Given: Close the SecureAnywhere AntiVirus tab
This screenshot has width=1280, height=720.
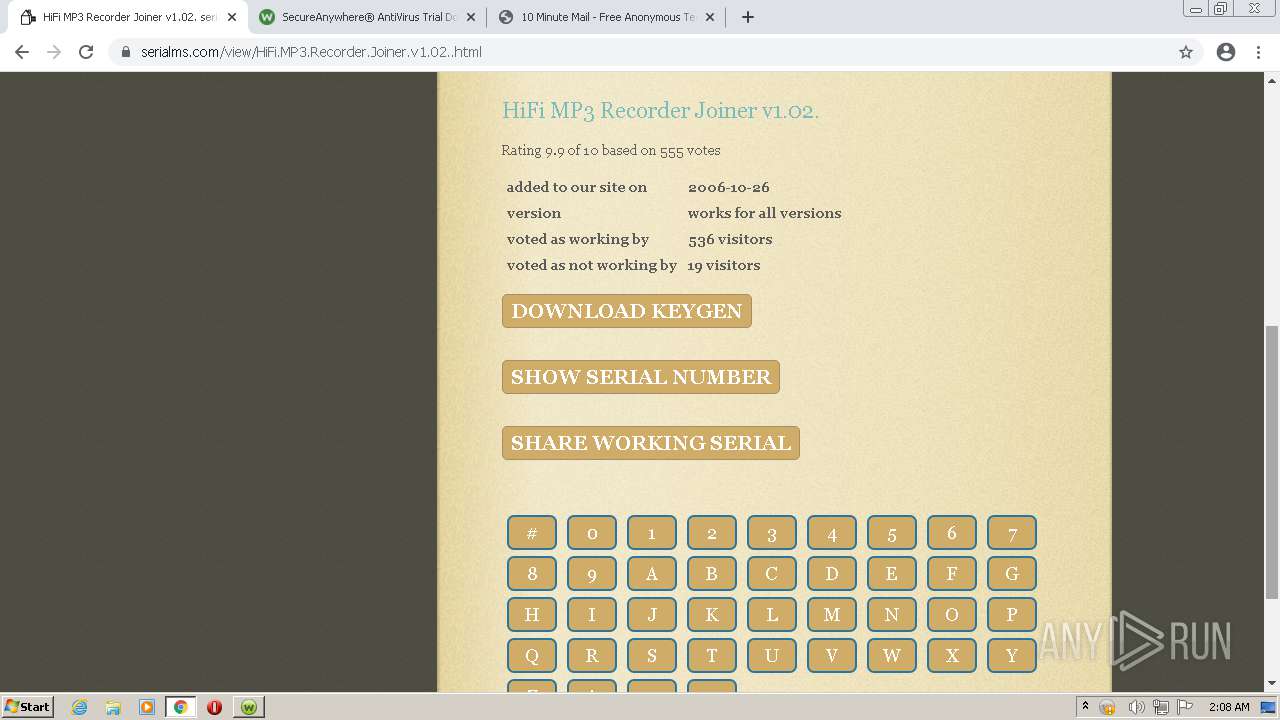Looking at the screenshot, I should (x=471, y=17).
